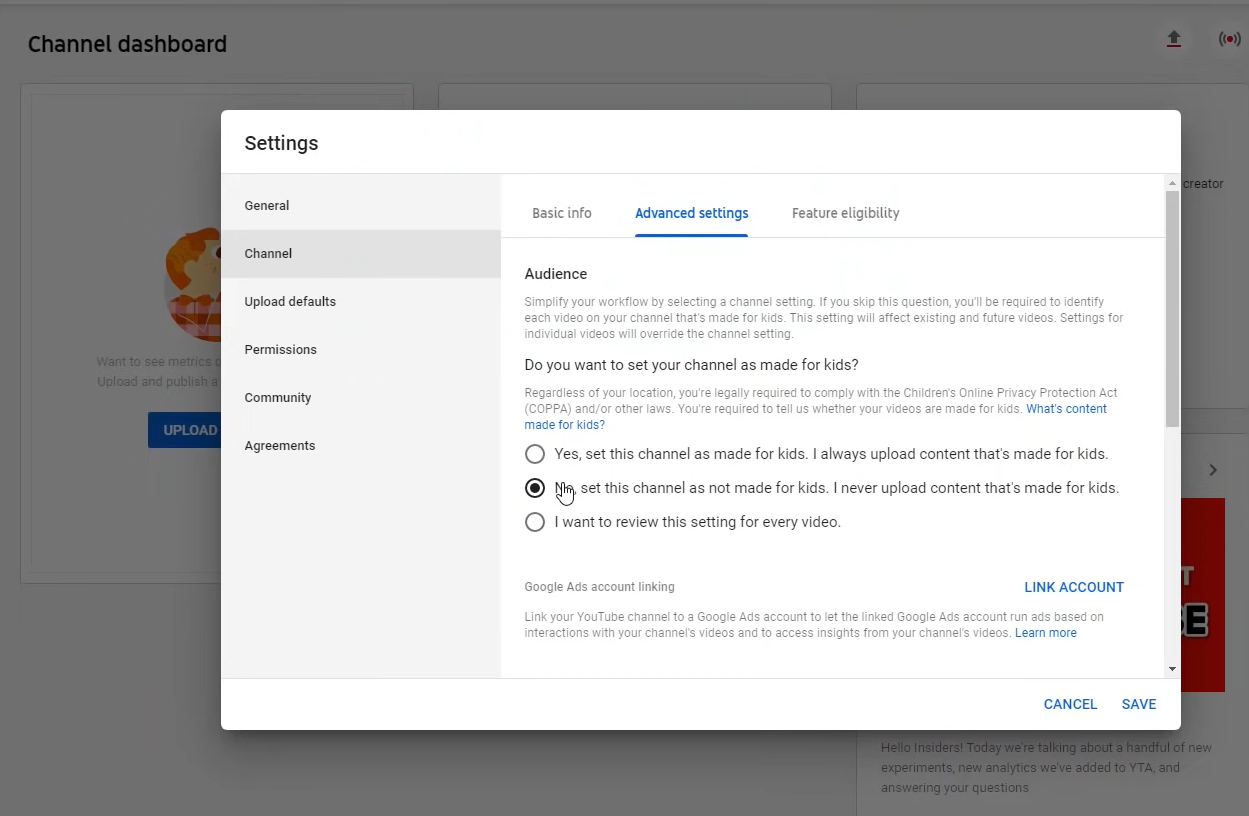
Task: Click CANCEL in the Settings dialog
Action: click(x=1070, y=704)
